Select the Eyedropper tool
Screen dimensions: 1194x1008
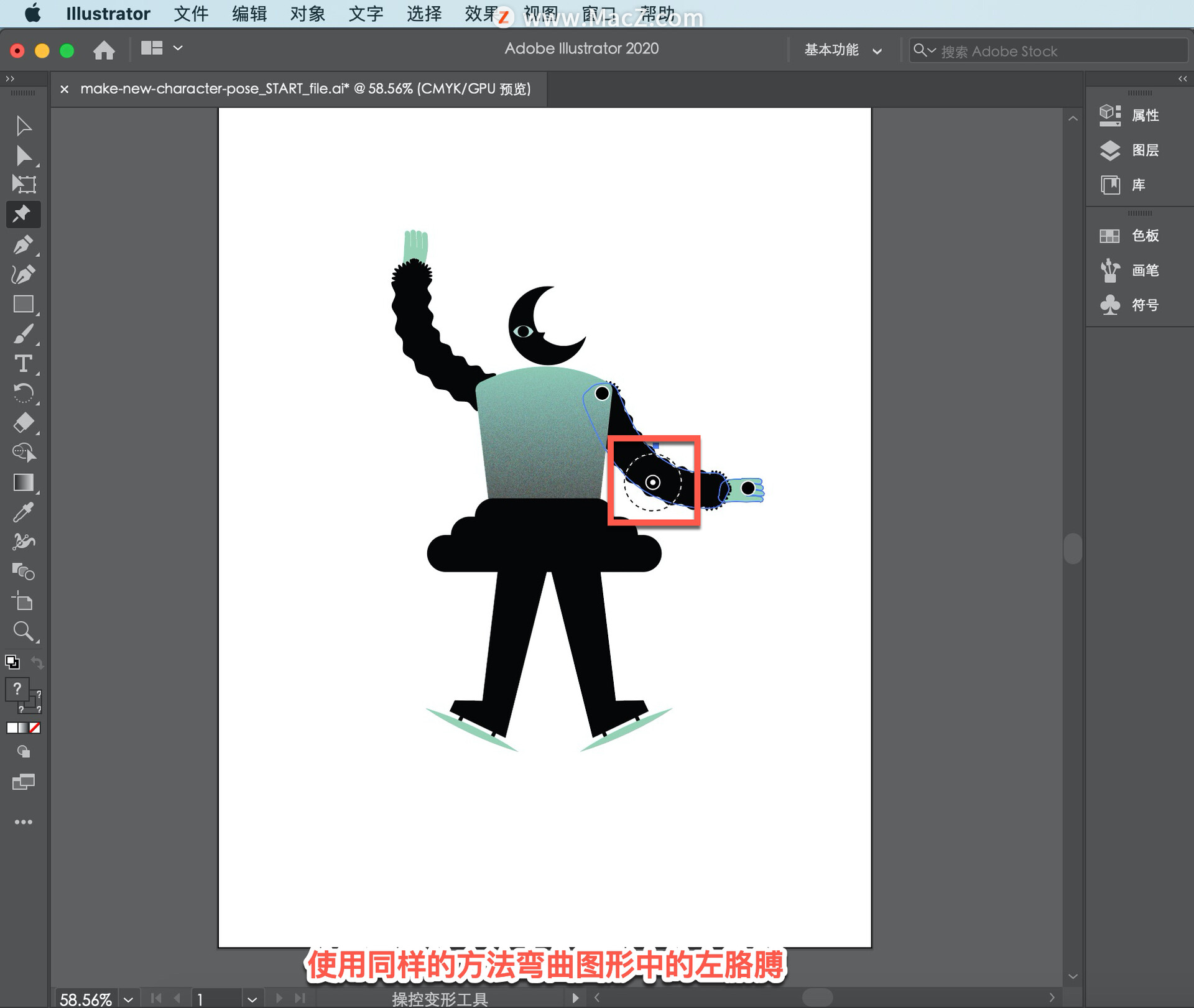pyautogui.click(x=24, y=512)
